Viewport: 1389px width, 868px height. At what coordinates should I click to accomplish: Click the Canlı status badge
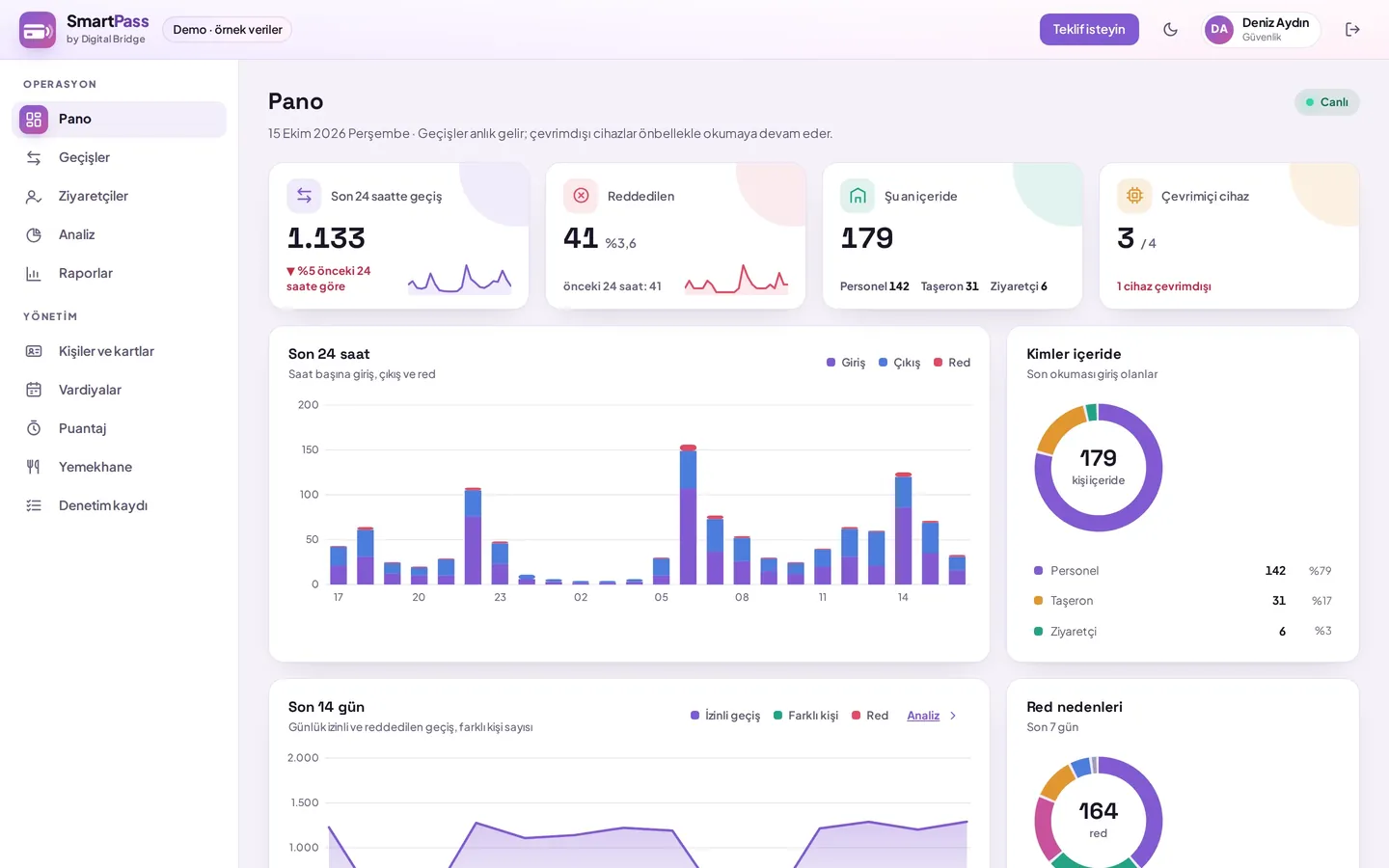click(1327, 102)
